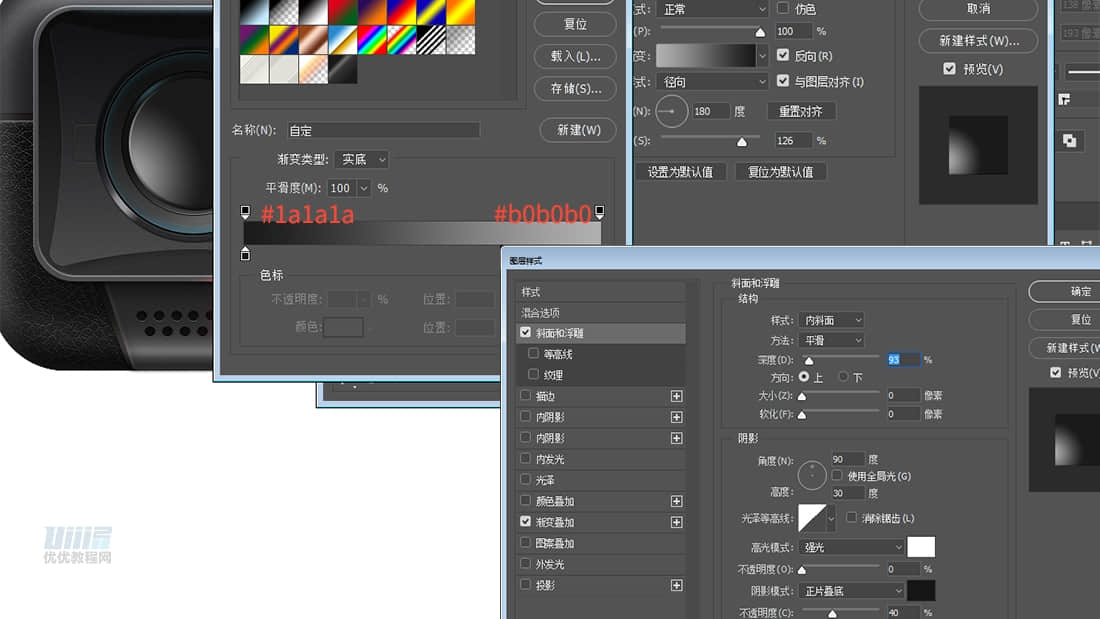
Task: Pick the blue yellow blue gradient preset
Action: pyautogui.click(x=431, y=11)
